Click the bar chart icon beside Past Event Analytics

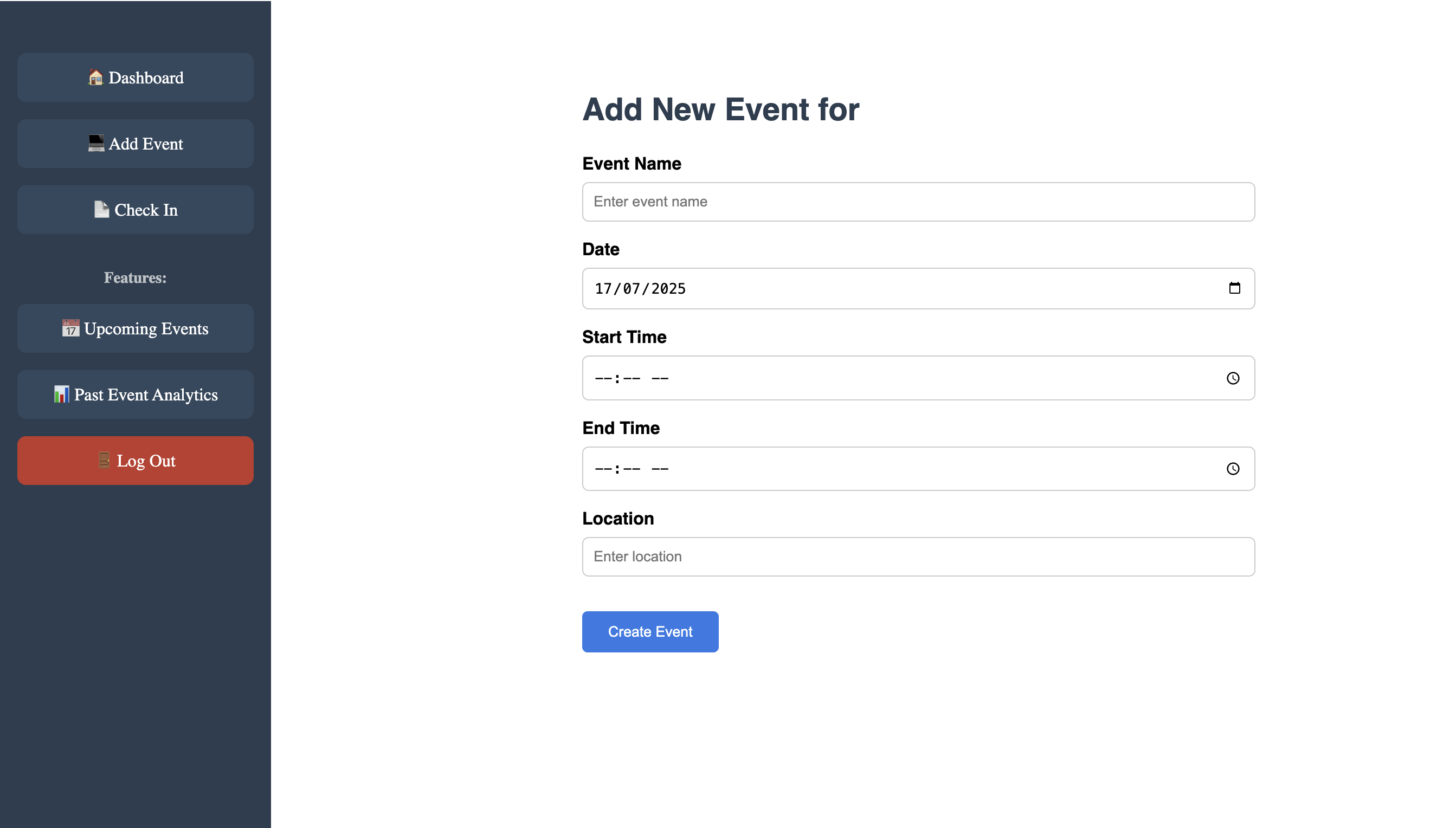61,394
